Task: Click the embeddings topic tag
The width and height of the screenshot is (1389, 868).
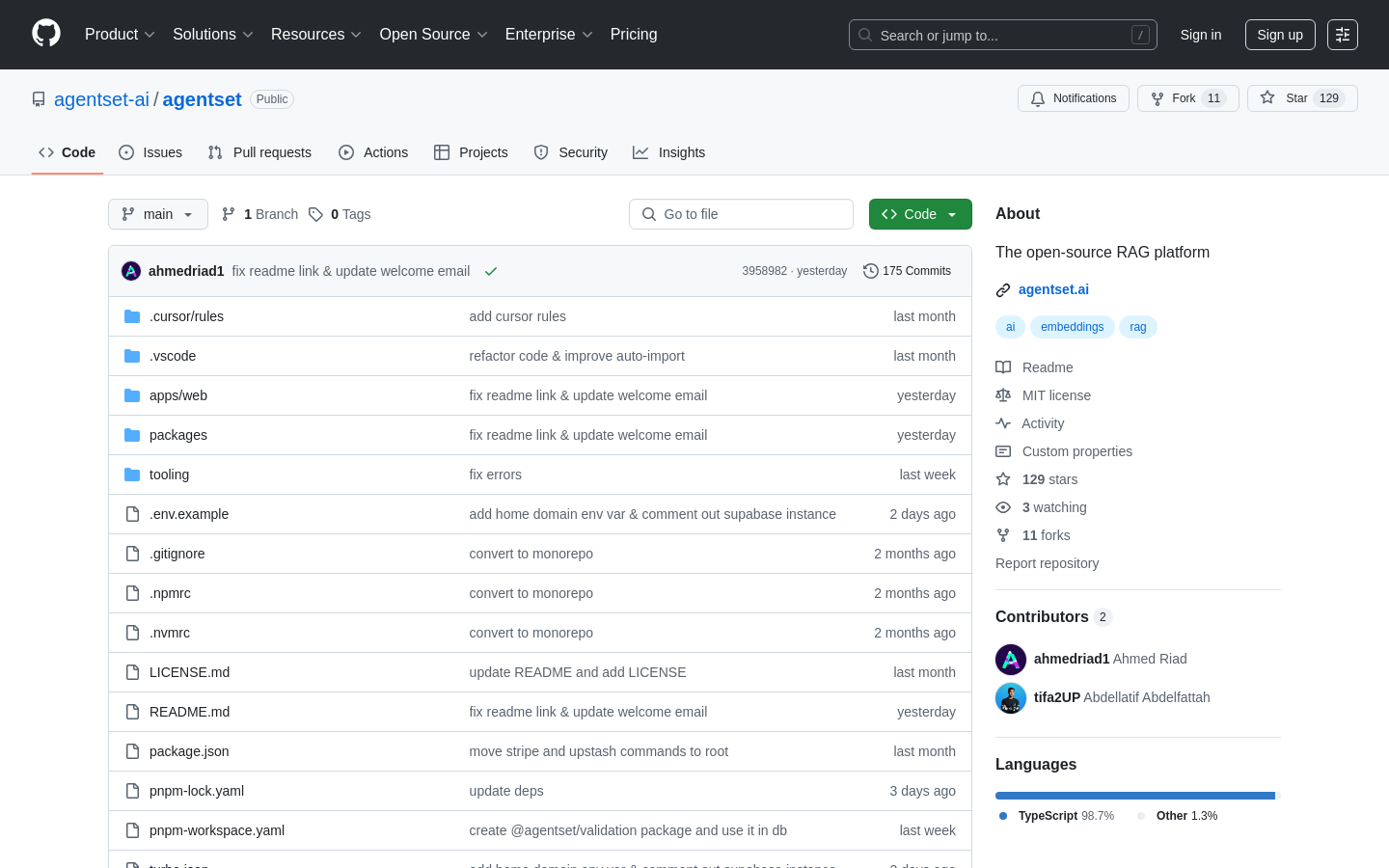Action: [1072, 327]
